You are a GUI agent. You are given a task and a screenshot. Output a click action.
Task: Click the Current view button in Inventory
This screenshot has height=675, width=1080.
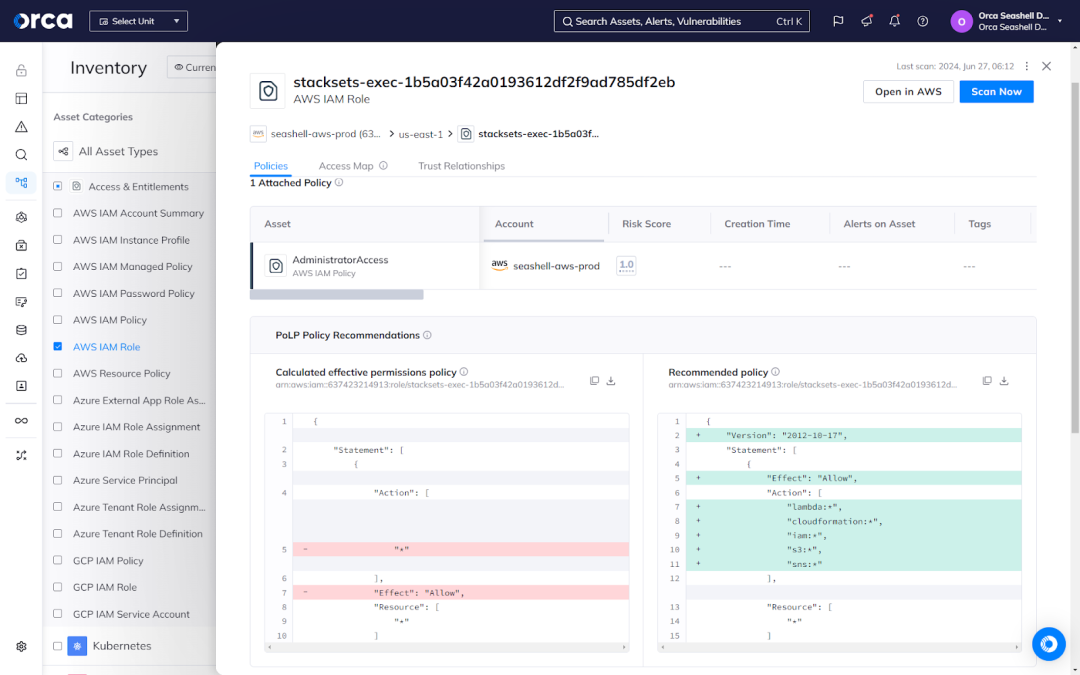[193, 68]
